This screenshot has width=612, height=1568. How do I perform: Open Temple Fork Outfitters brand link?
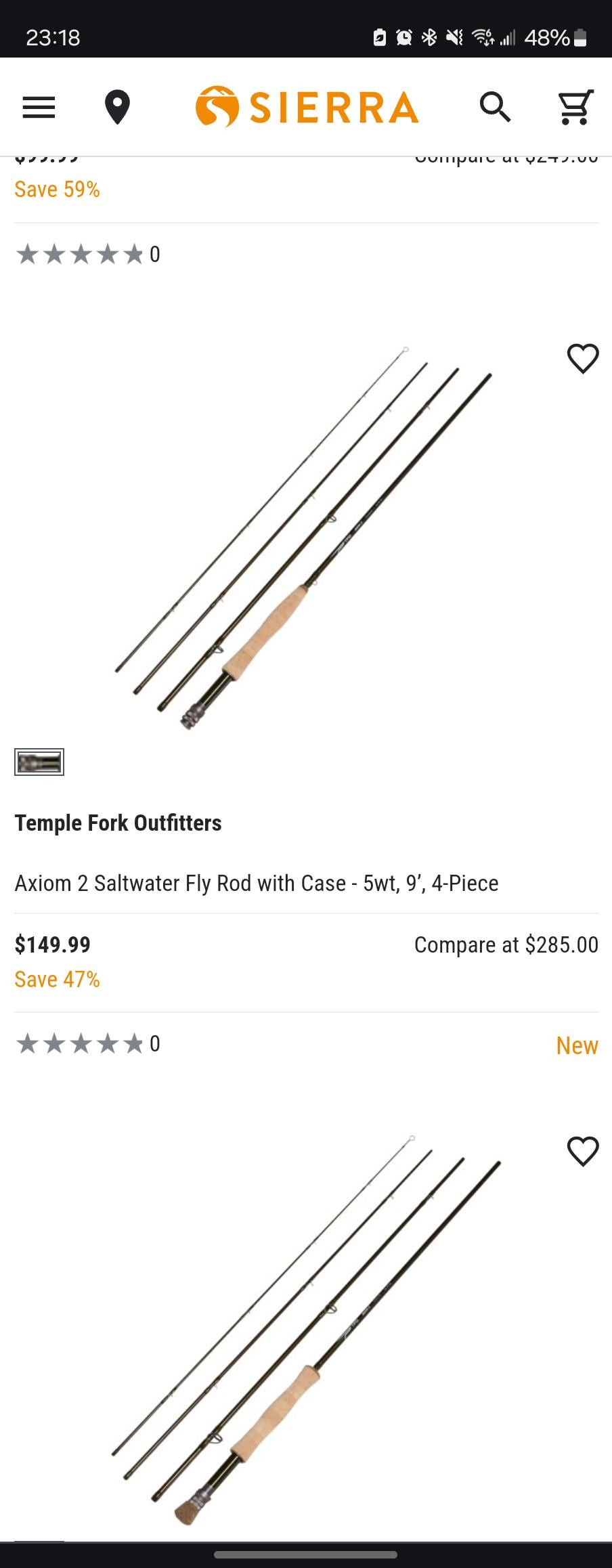(x=118, y=823)
